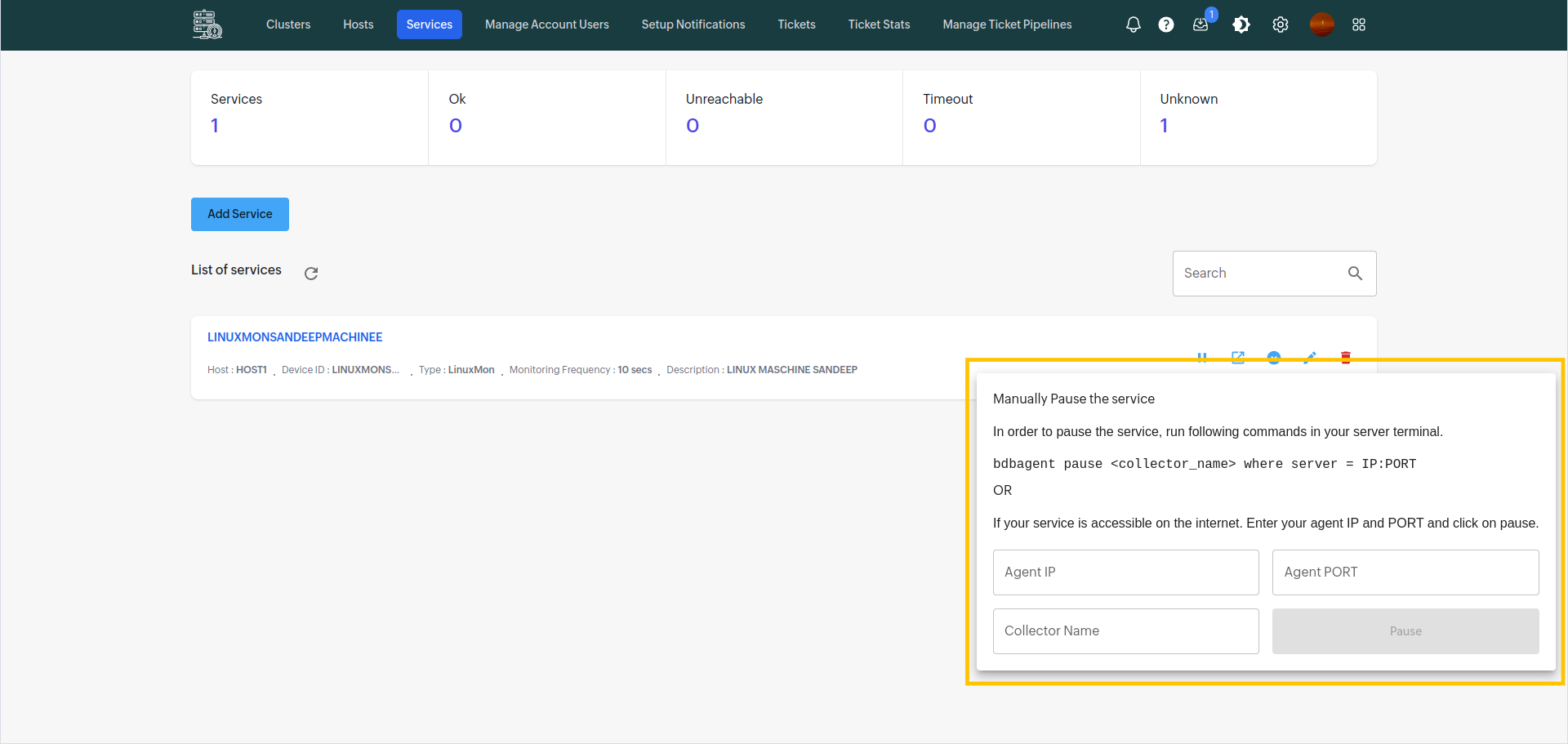This screenshot has width=1568, height=744.
Task: Select the Timeout status card
Action: (1022, 118)
